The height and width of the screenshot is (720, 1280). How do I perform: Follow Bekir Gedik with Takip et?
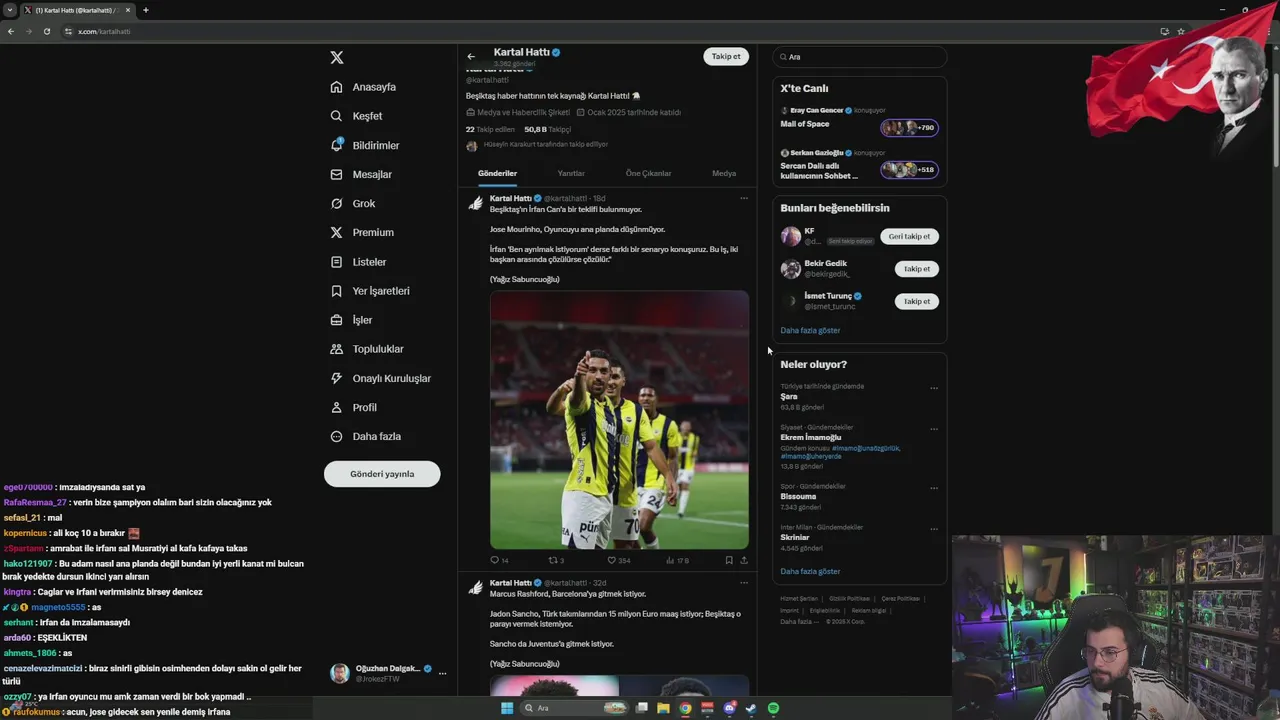[x=917, y=268]
